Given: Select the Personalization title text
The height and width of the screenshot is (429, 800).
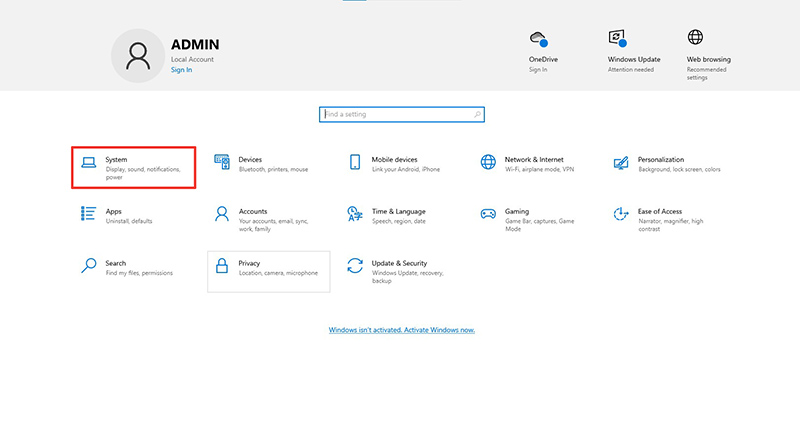Looking at the screenshot, I should [x=661, y=160].
